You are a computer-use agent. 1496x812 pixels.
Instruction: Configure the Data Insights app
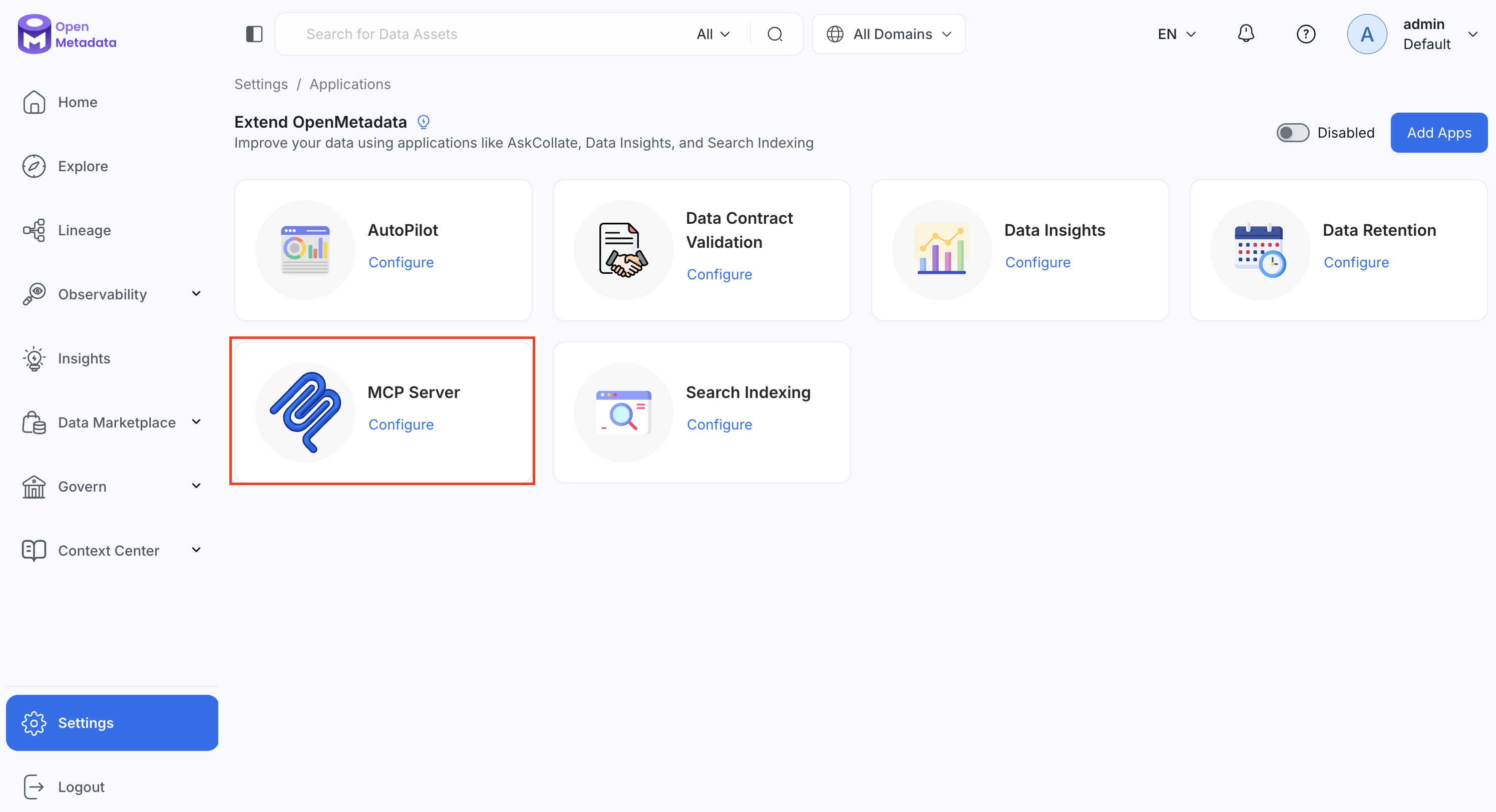pos(1037,262)
